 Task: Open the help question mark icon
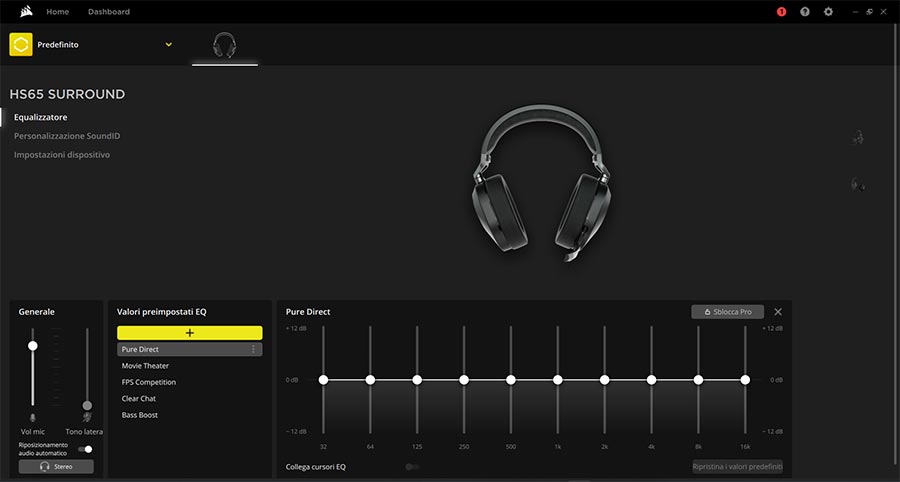[805, 11]
